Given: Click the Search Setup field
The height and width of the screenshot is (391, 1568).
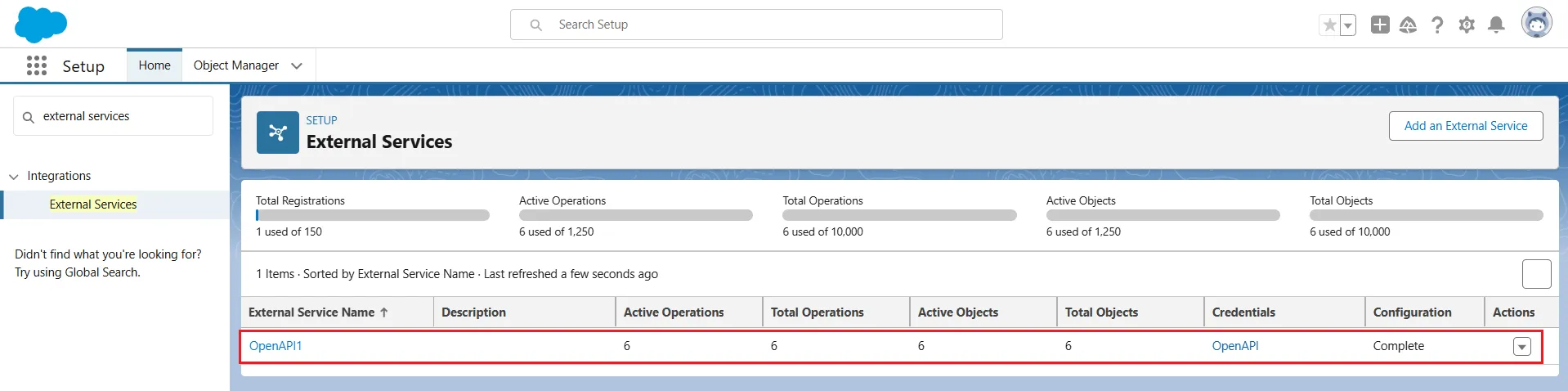Looking at the screenshot, I should click(756, 25).
